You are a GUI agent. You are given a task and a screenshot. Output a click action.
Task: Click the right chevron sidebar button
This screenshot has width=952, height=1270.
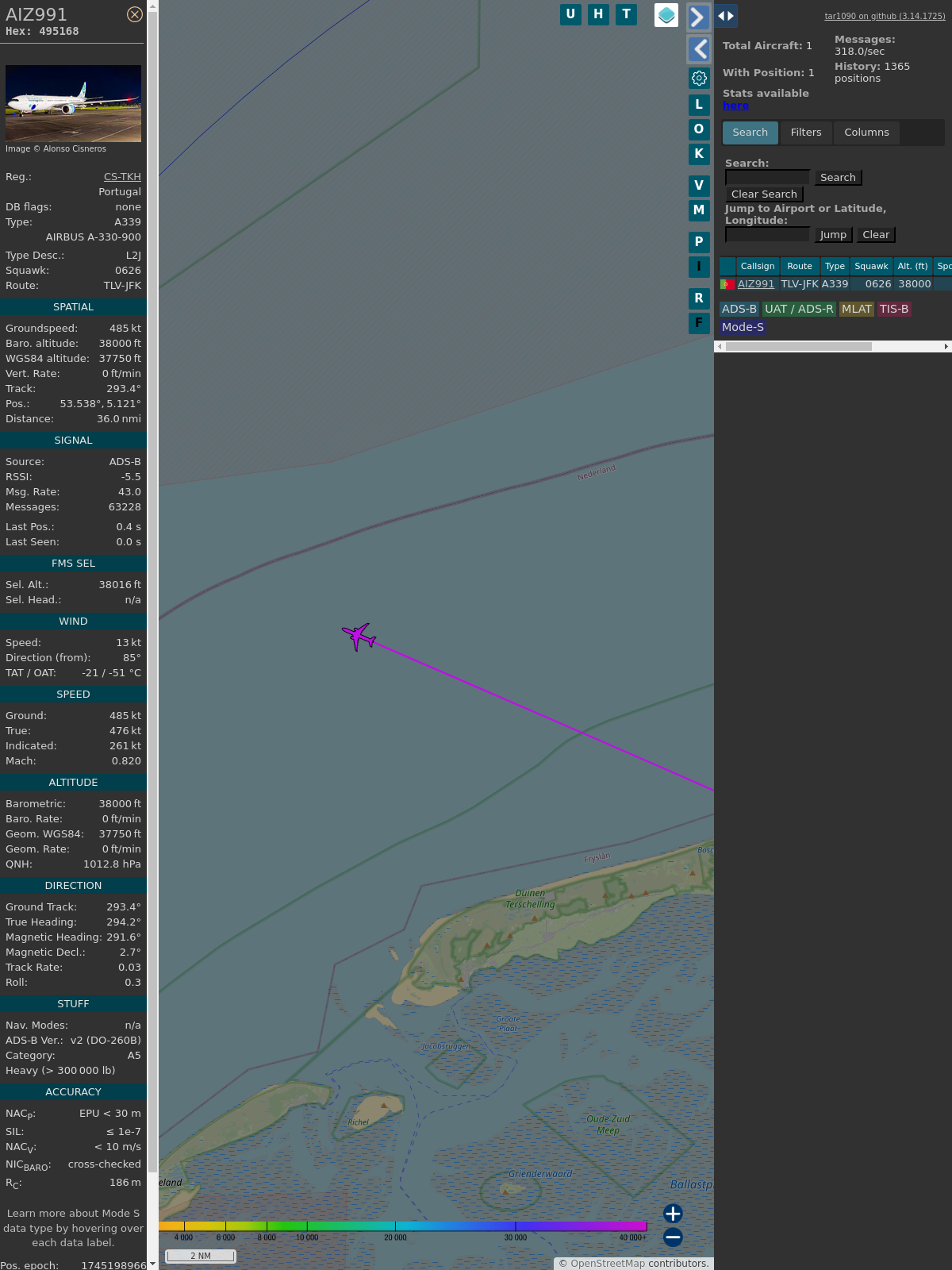(698, 17)
